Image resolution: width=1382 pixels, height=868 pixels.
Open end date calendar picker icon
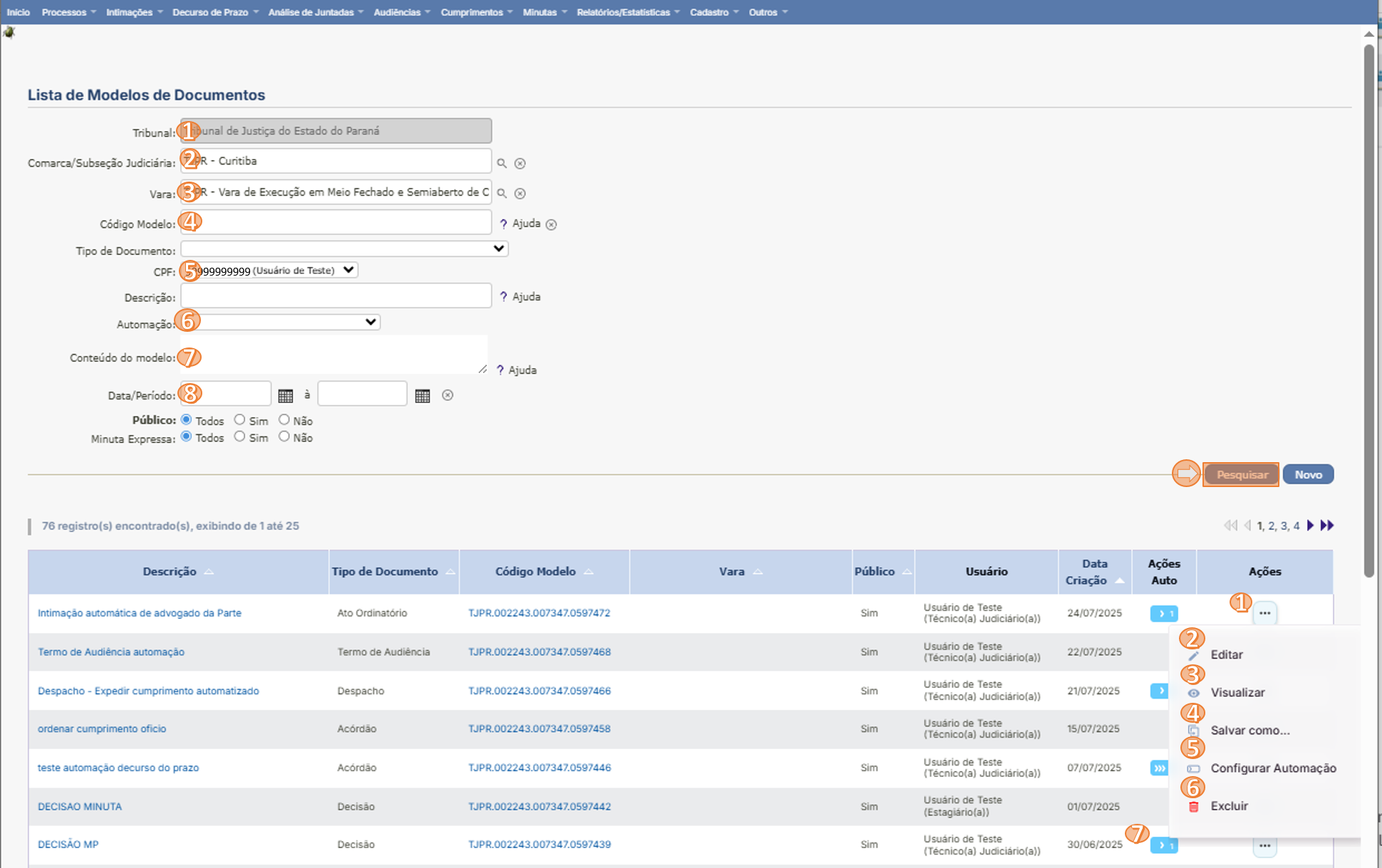tap(422, 396)
